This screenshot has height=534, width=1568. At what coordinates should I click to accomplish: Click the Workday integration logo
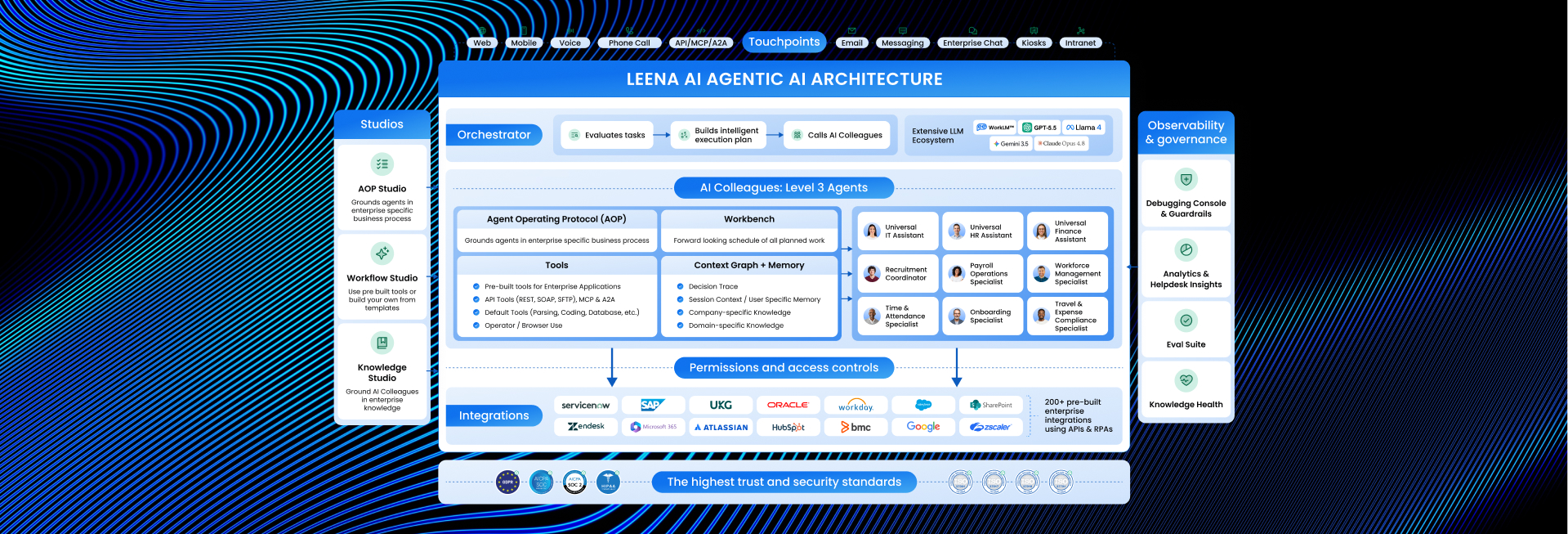(855, 405)
